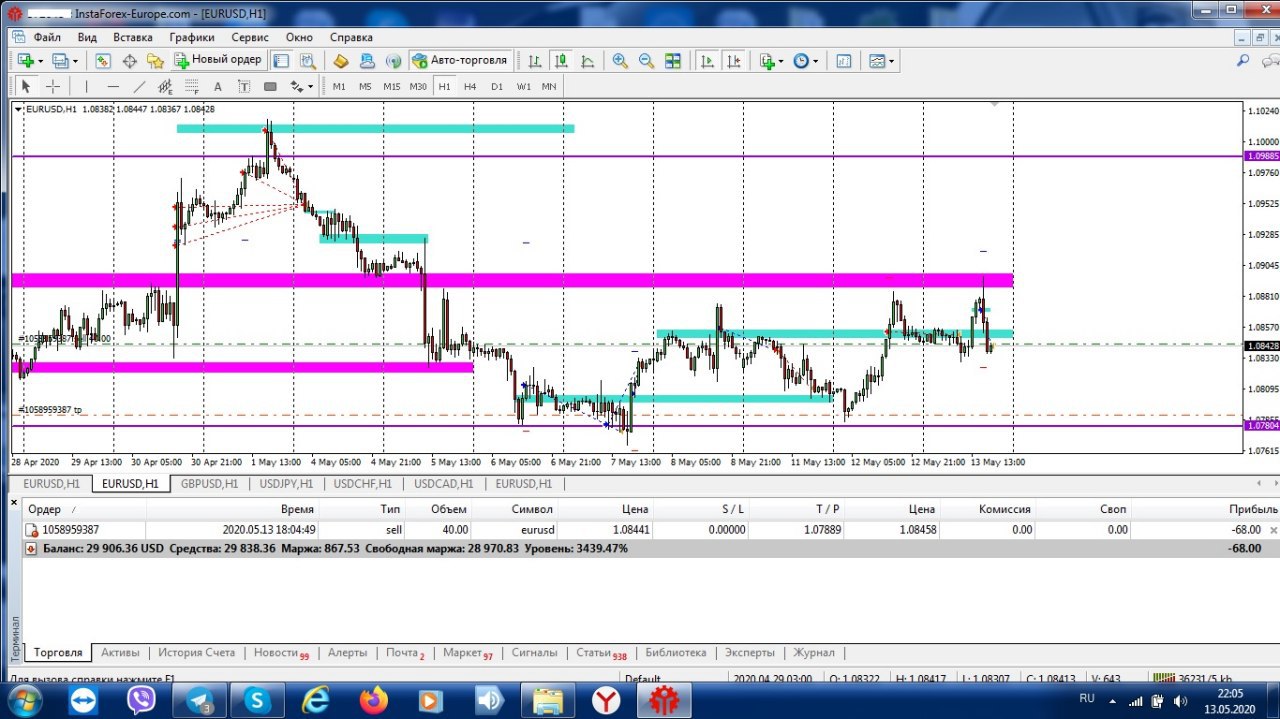This screenshot has width=1280, height=719.
Task: Select the text label 'T' tool
Action: pos(243,86)
